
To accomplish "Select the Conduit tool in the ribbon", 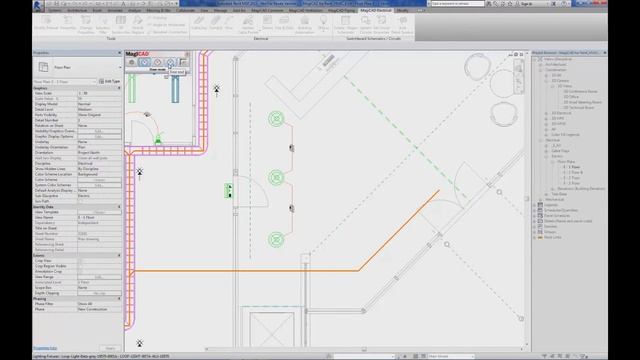I will [216, 23].
